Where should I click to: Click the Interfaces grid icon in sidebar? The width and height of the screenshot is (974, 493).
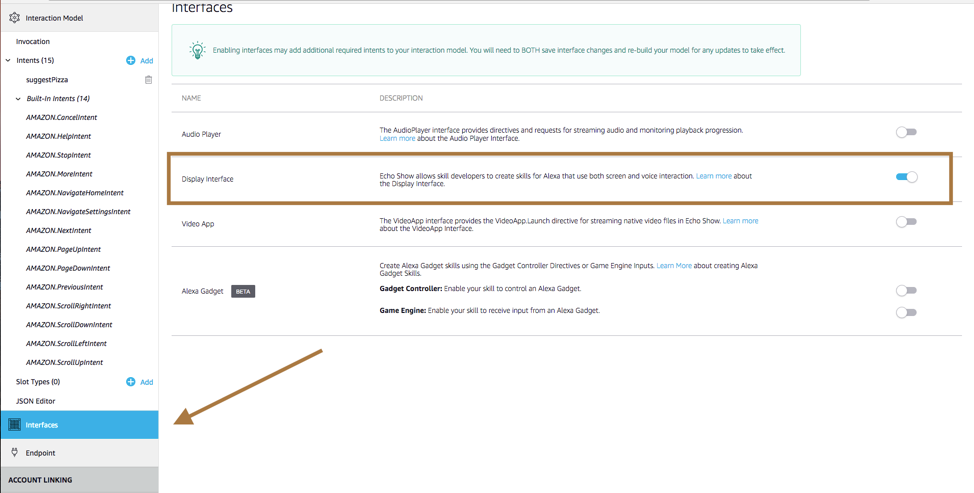14,425
